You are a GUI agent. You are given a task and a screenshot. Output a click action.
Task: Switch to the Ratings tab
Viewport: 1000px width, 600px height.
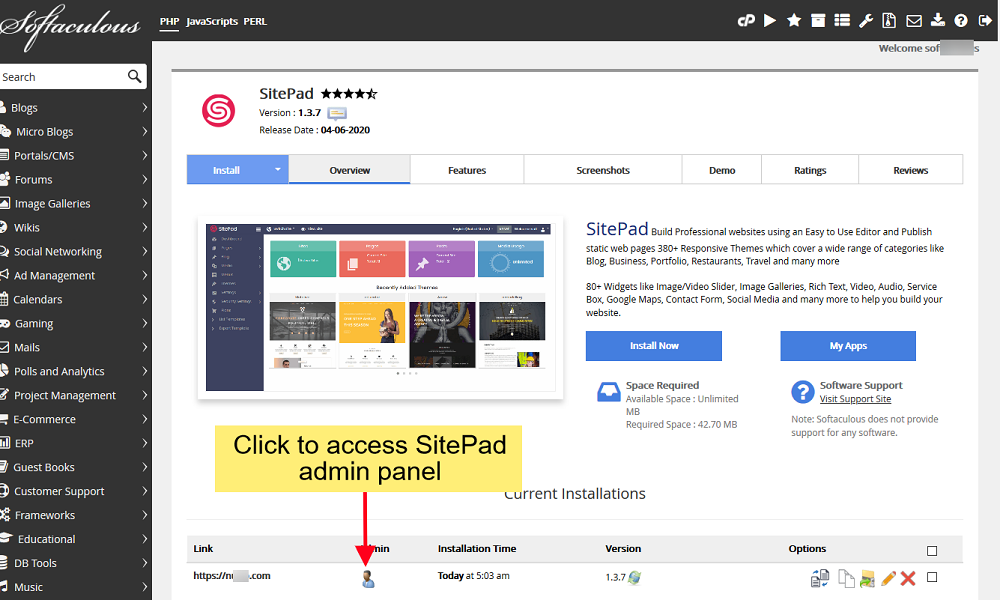coord(810,170)
